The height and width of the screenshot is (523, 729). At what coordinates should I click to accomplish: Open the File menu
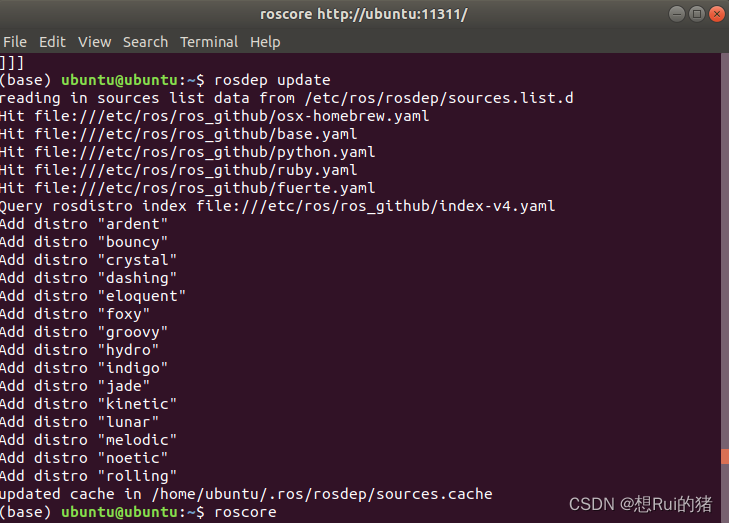[x=15, y=42]
